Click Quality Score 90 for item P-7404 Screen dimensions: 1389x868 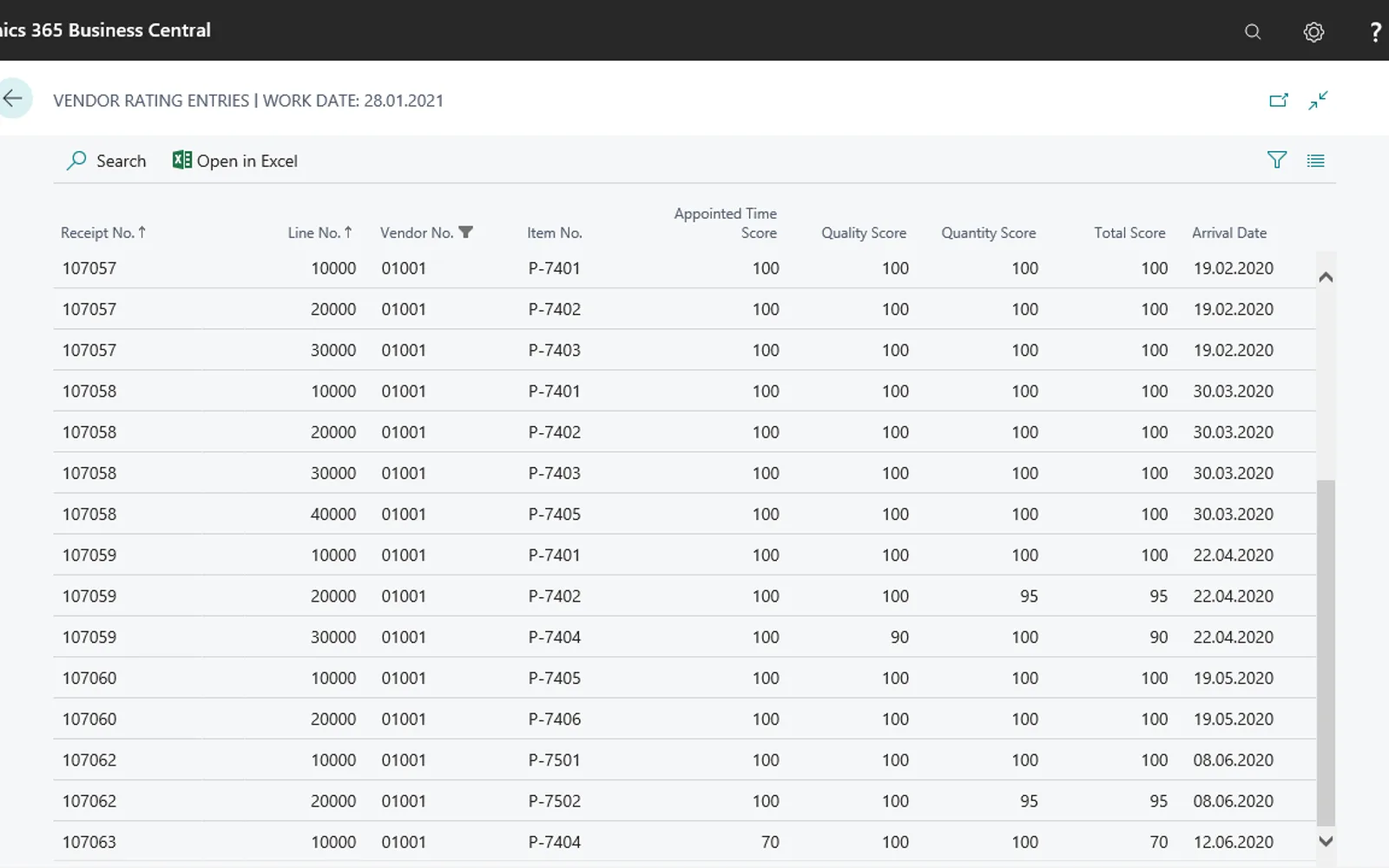pyautogui.click(x=899, y=637)
